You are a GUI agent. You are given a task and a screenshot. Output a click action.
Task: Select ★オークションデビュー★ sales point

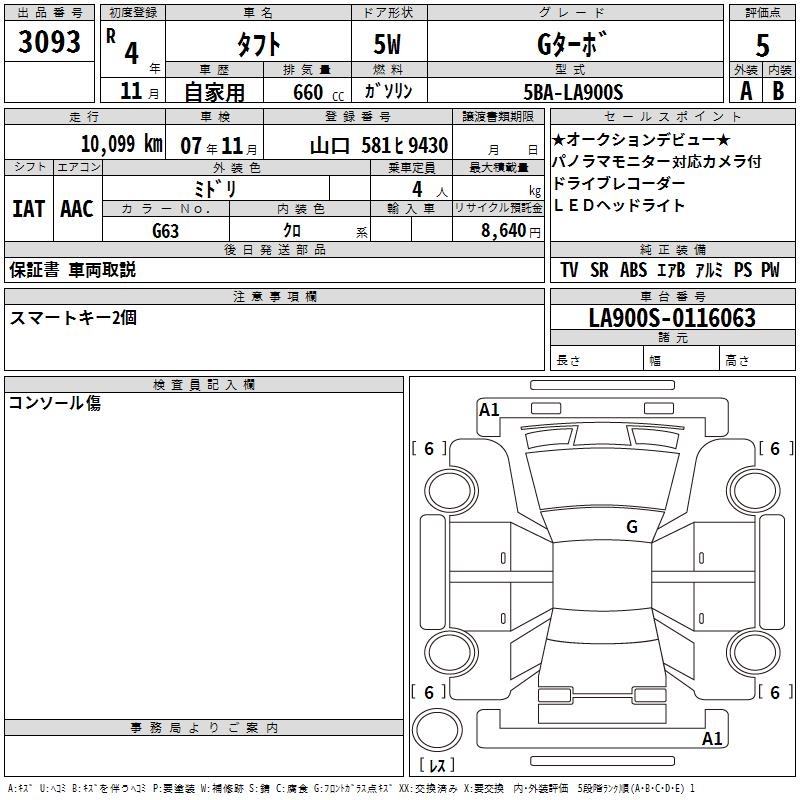(x=641, y=139)
